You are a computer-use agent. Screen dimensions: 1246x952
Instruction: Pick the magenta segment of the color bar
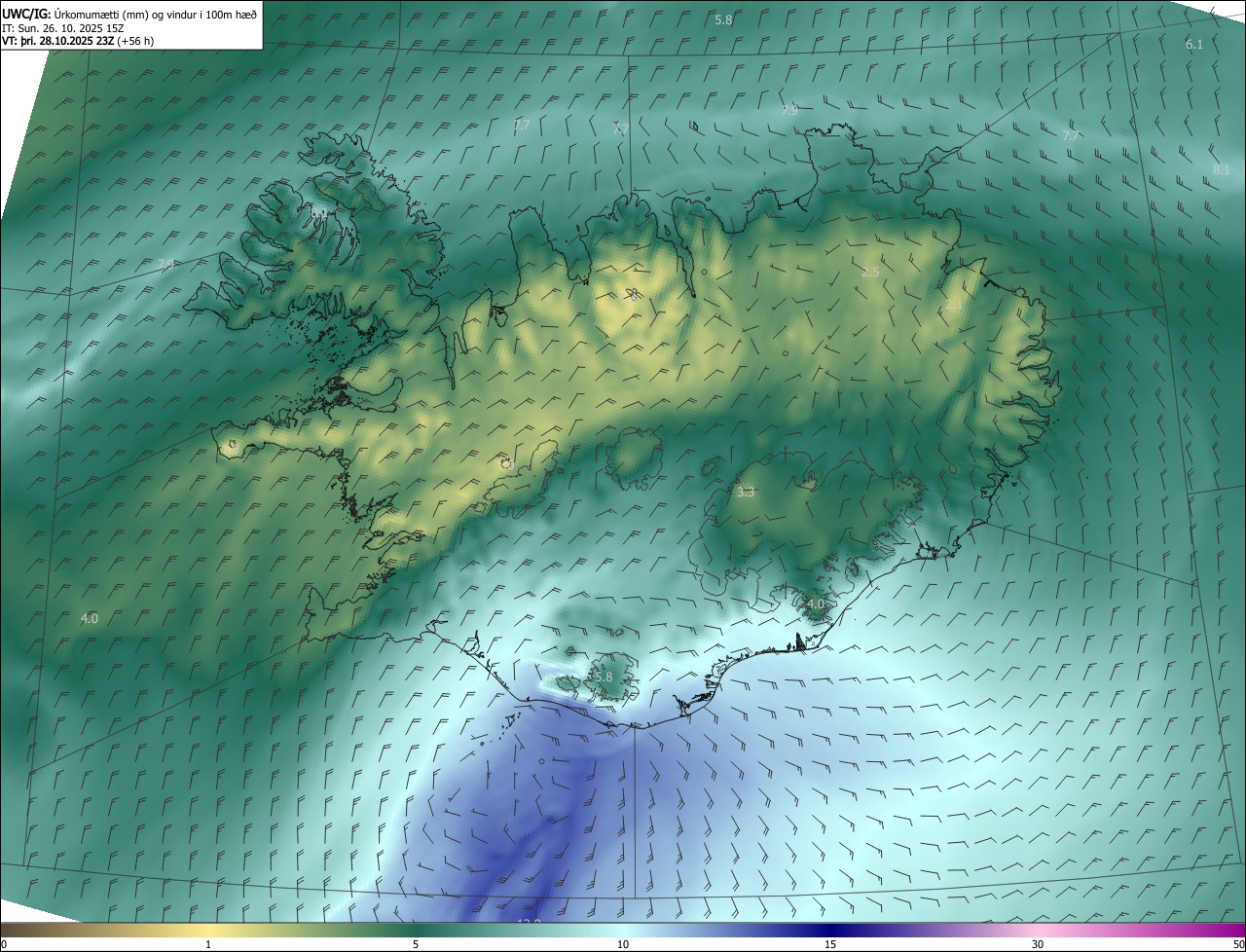pos(1197,930)
